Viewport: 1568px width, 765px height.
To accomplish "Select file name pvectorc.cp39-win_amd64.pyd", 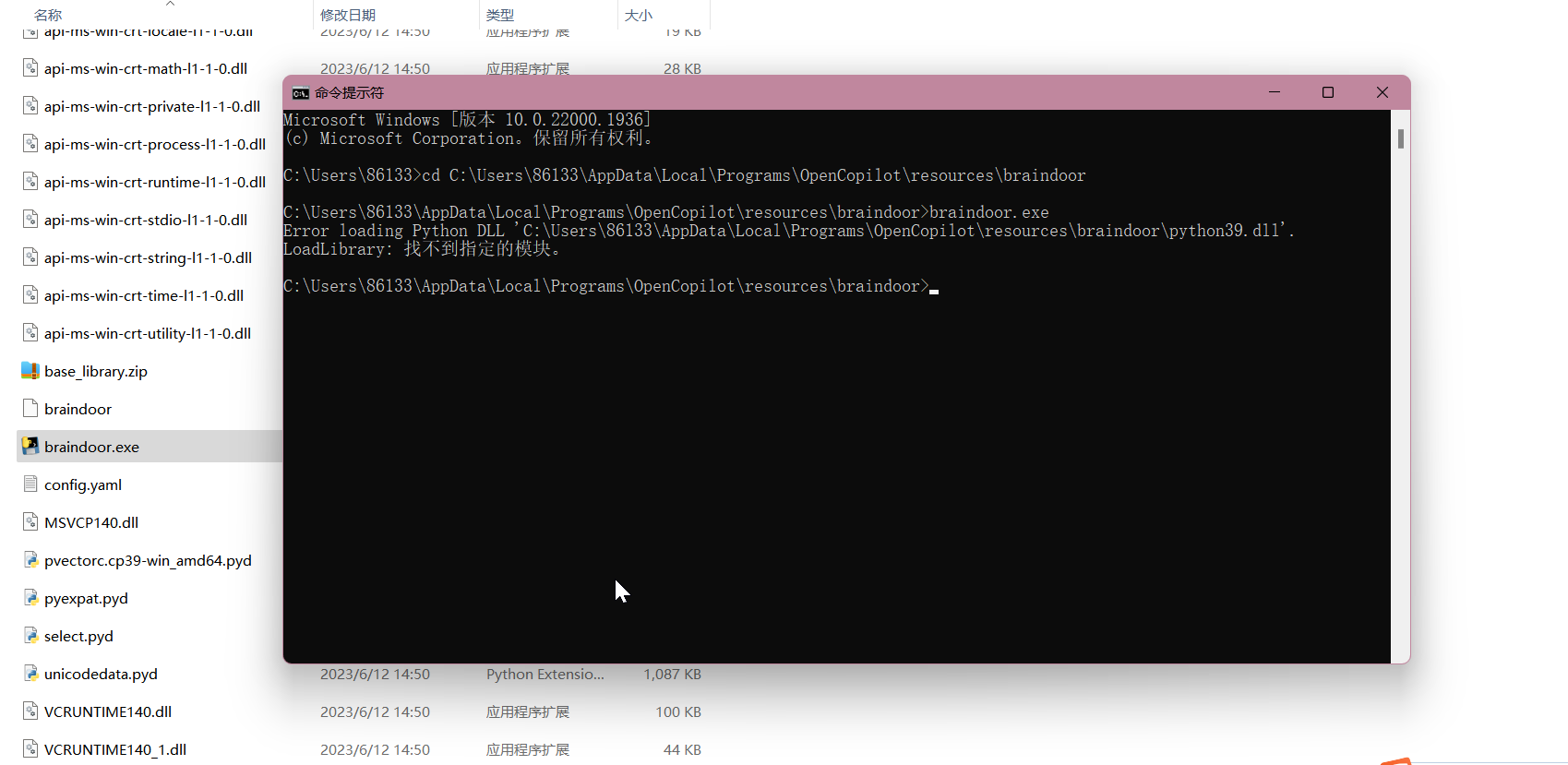I will [x=148, y=560].
